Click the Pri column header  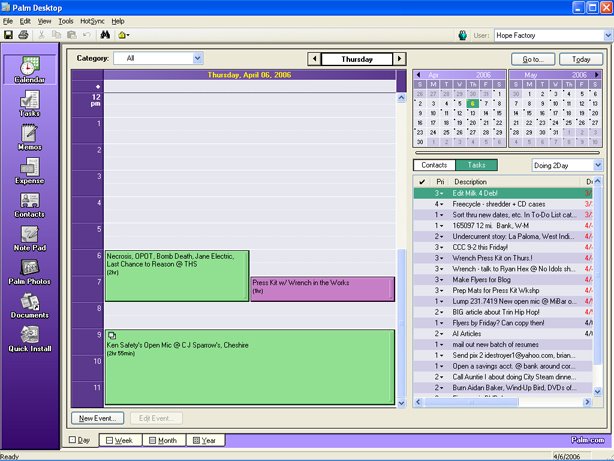440,182
